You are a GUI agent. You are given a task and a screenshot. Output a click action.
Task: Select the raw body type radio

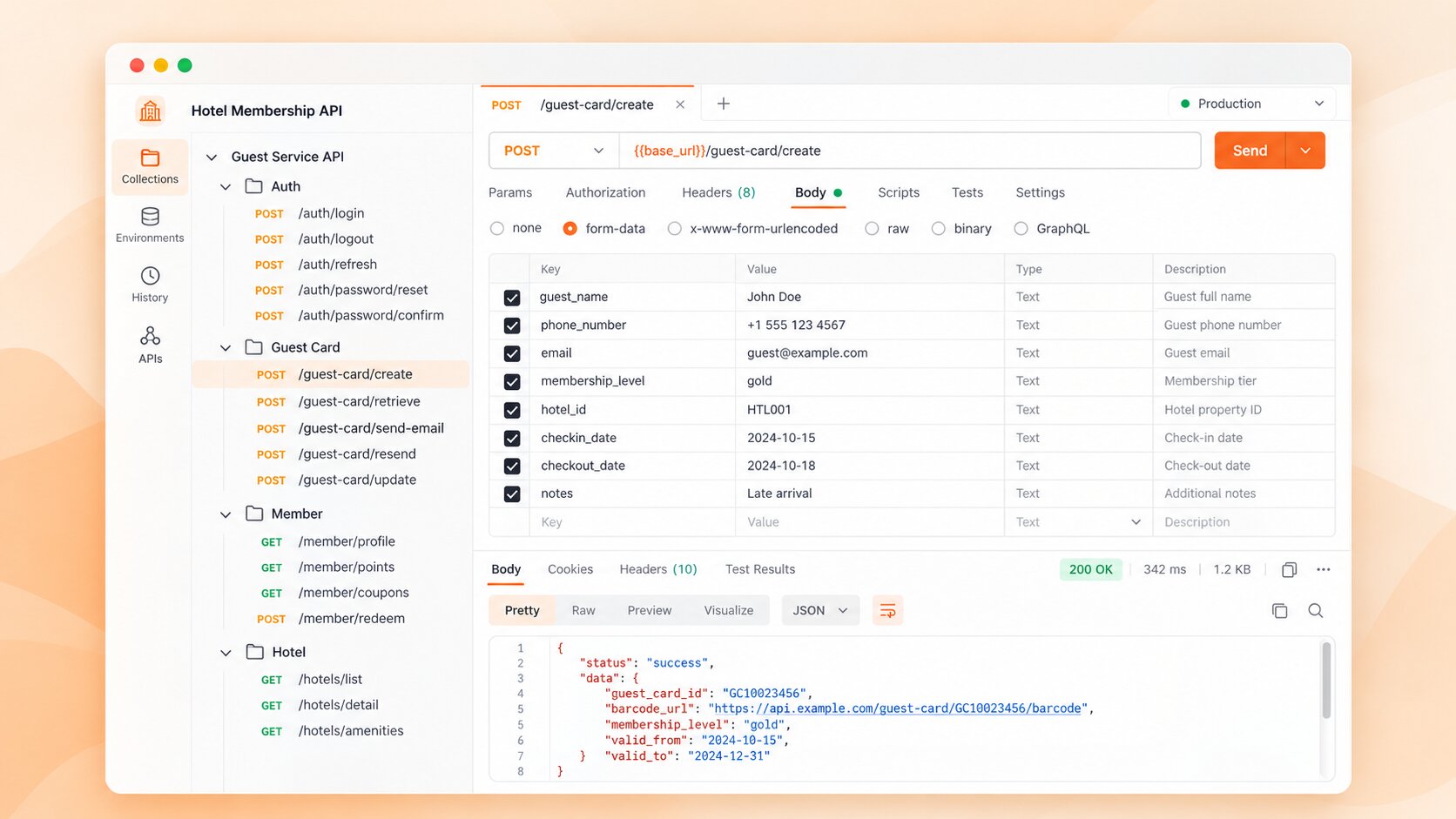[872, 228]
